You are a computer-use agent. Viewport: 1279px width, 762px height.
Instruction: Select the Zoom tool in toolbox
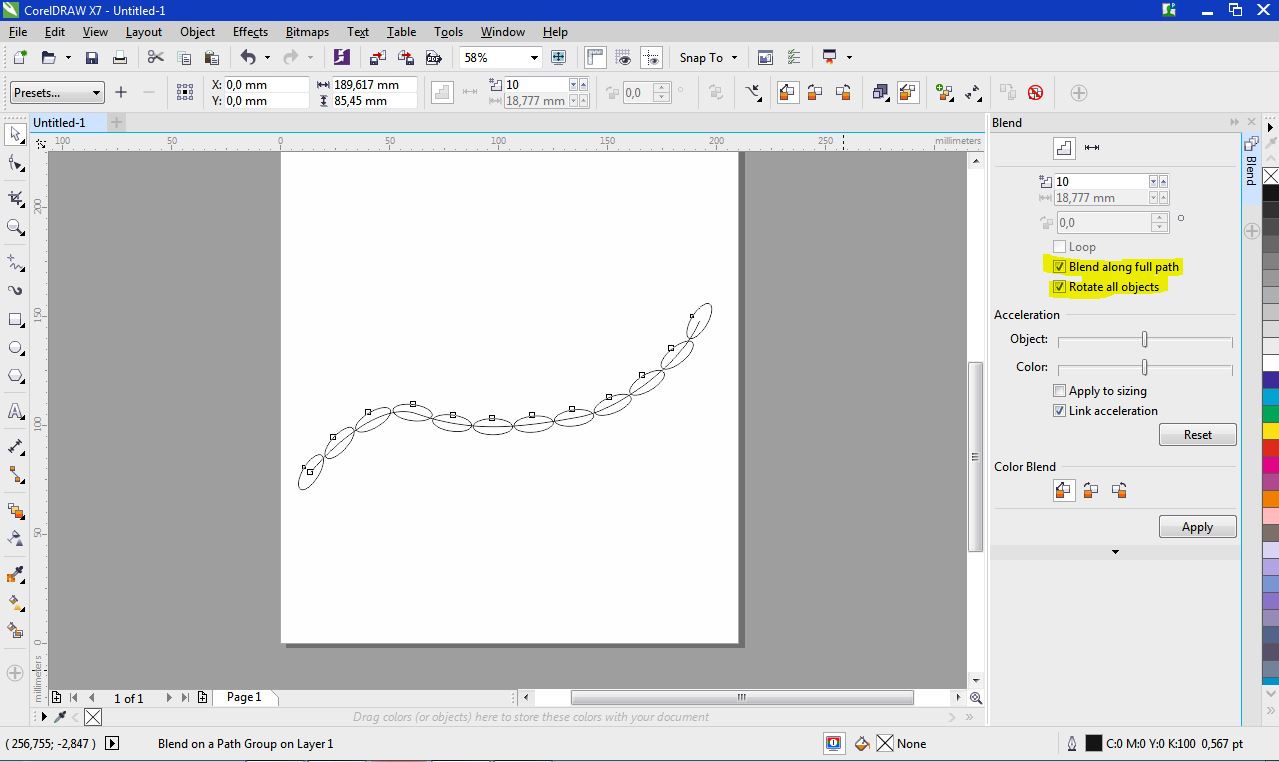[15, 227]
